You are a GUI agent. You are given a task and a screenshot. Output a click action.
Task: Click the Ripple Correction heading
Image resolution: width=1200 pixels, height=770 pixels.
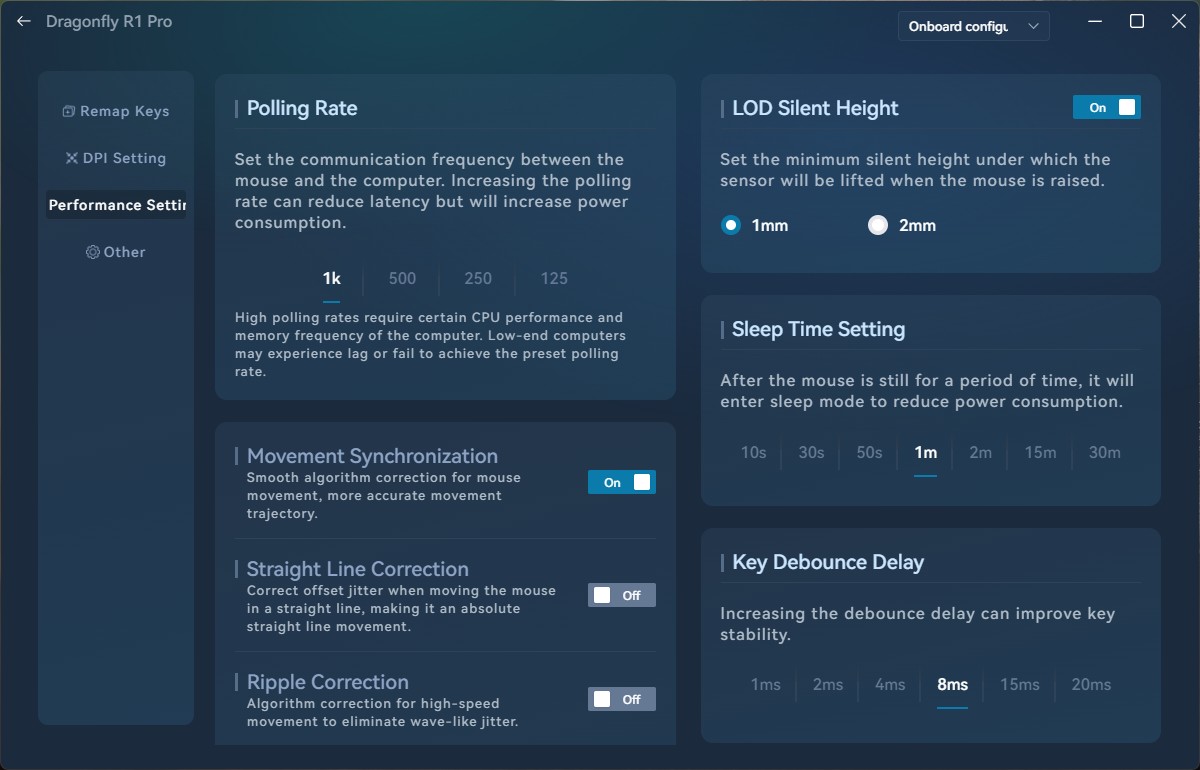[x=328, y=682]
